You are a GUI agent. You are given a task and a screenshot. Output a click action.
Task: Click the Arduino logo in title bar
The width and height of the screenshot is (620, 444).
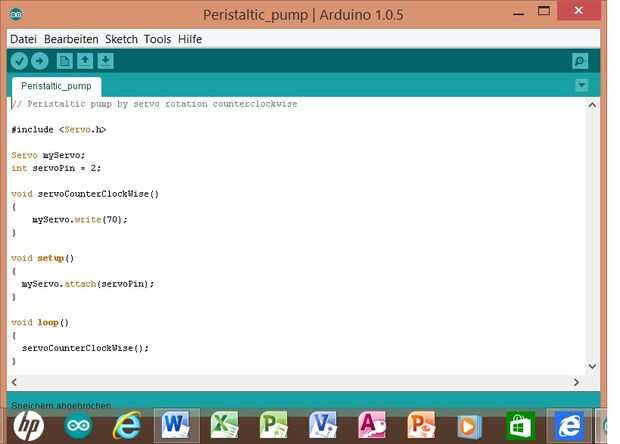click(x=16, y=15)
